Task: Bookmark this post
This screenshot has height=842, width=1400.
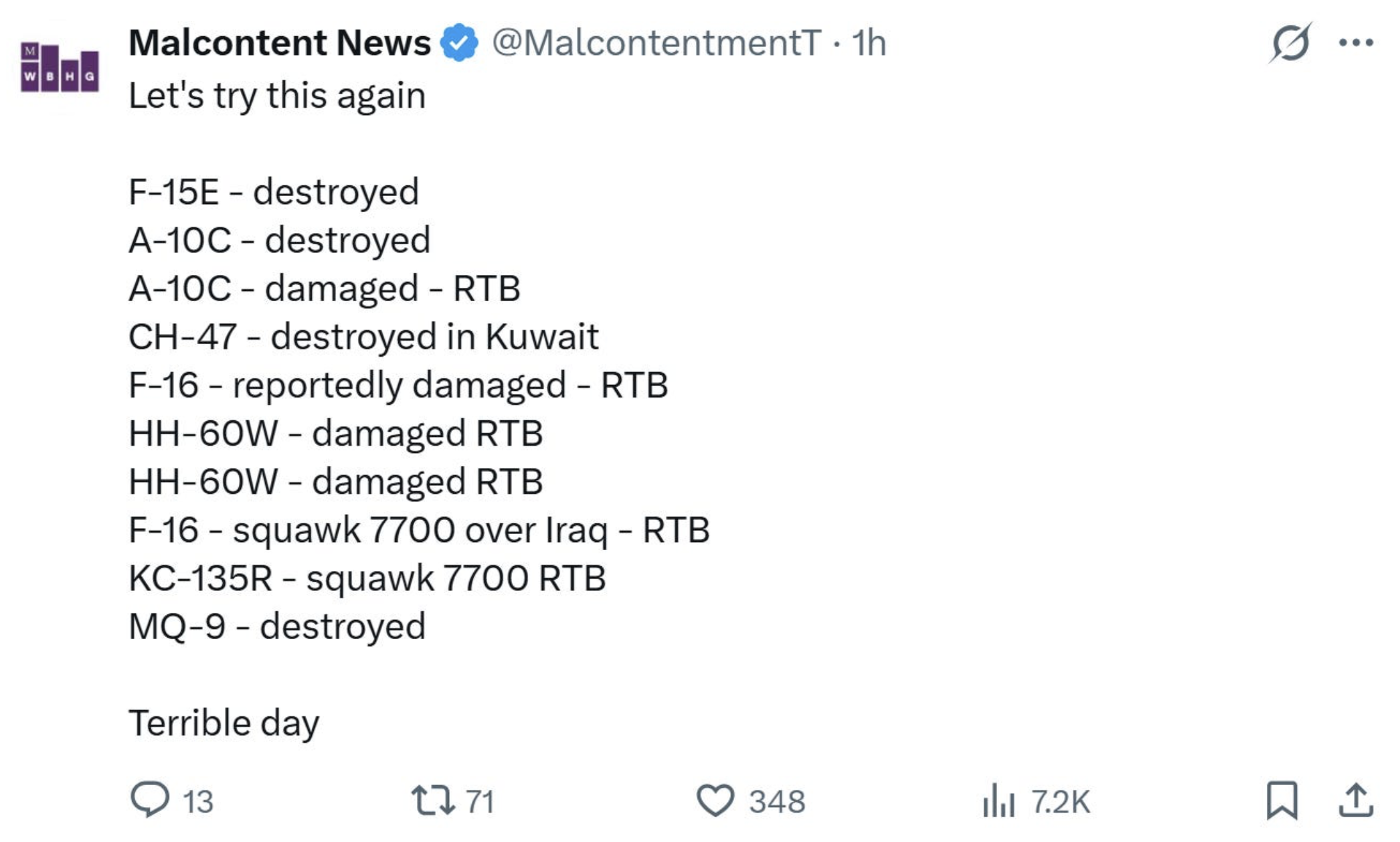Action: click(x=1282, y=801)
